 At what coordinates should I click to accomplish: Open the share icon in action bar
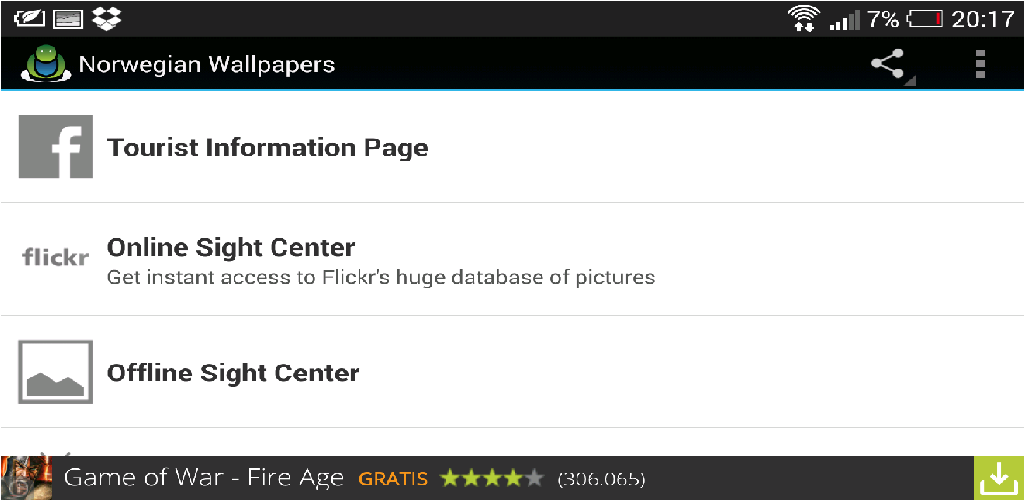[x=888, y=65]
